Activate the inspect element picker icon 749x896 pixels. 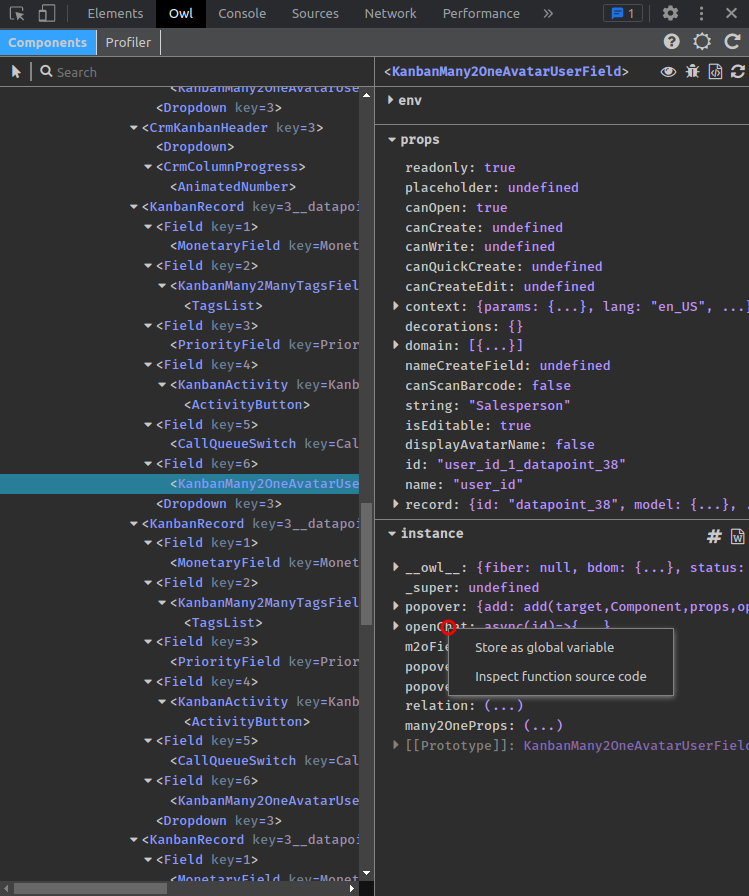tap(17, 13)
